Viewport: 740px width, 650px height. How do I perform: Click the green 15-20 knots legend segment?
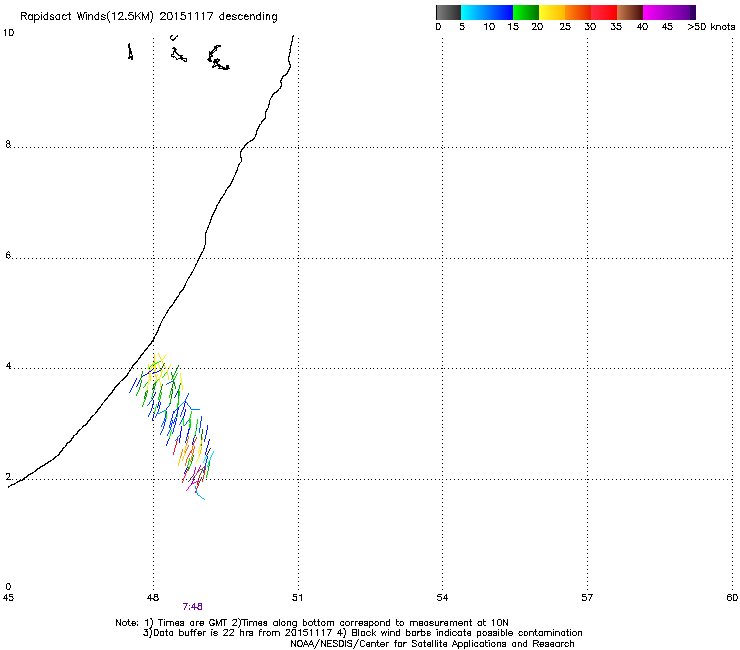point(526,12)
